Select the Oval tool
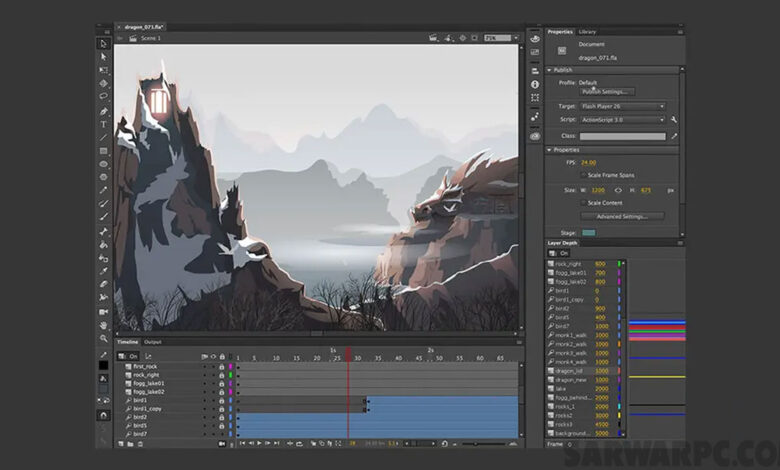780x470 pixels. tap(103, 164)
